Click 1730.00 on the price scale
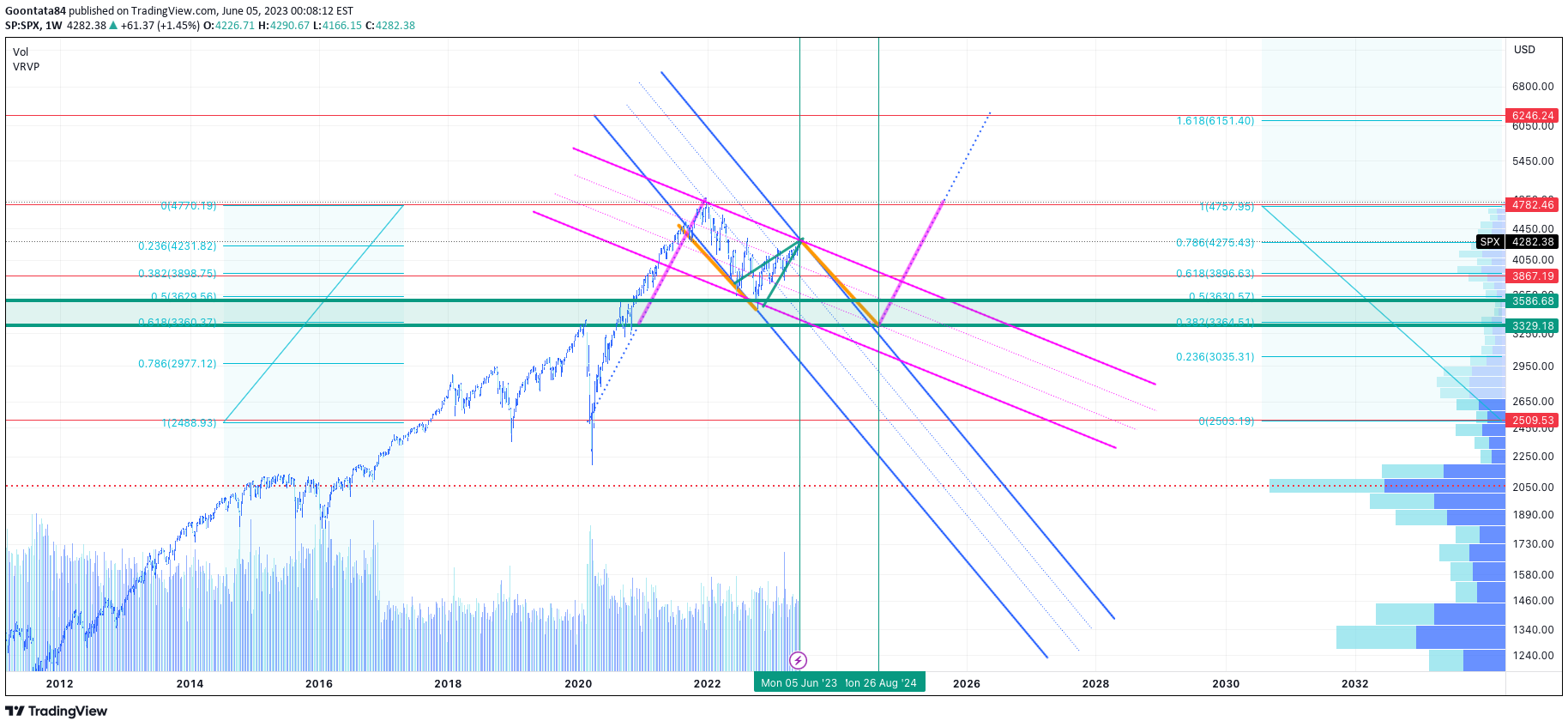Screen dimensions: 1568x727 [1533, 544]
